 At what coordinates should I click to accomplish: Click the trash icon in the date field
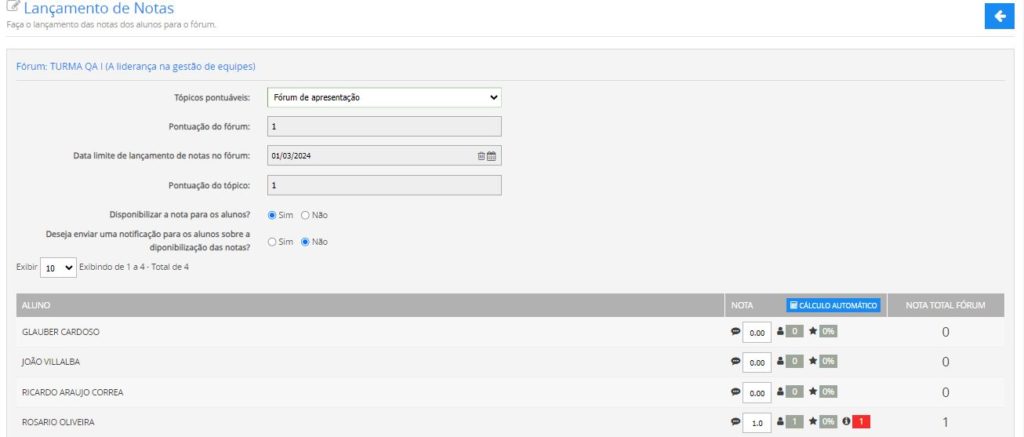[481, 156]
